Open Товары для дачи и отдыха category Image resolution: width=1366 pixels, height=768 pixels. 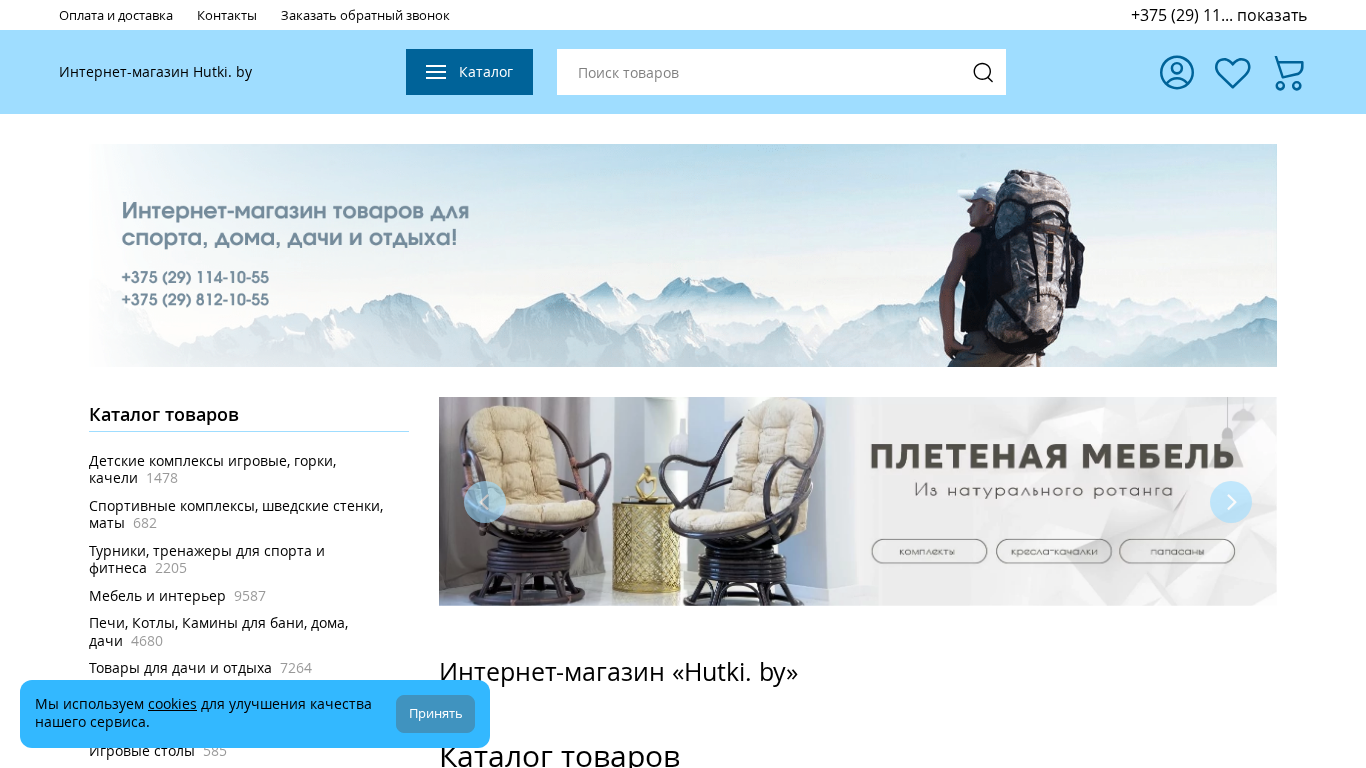180,668
